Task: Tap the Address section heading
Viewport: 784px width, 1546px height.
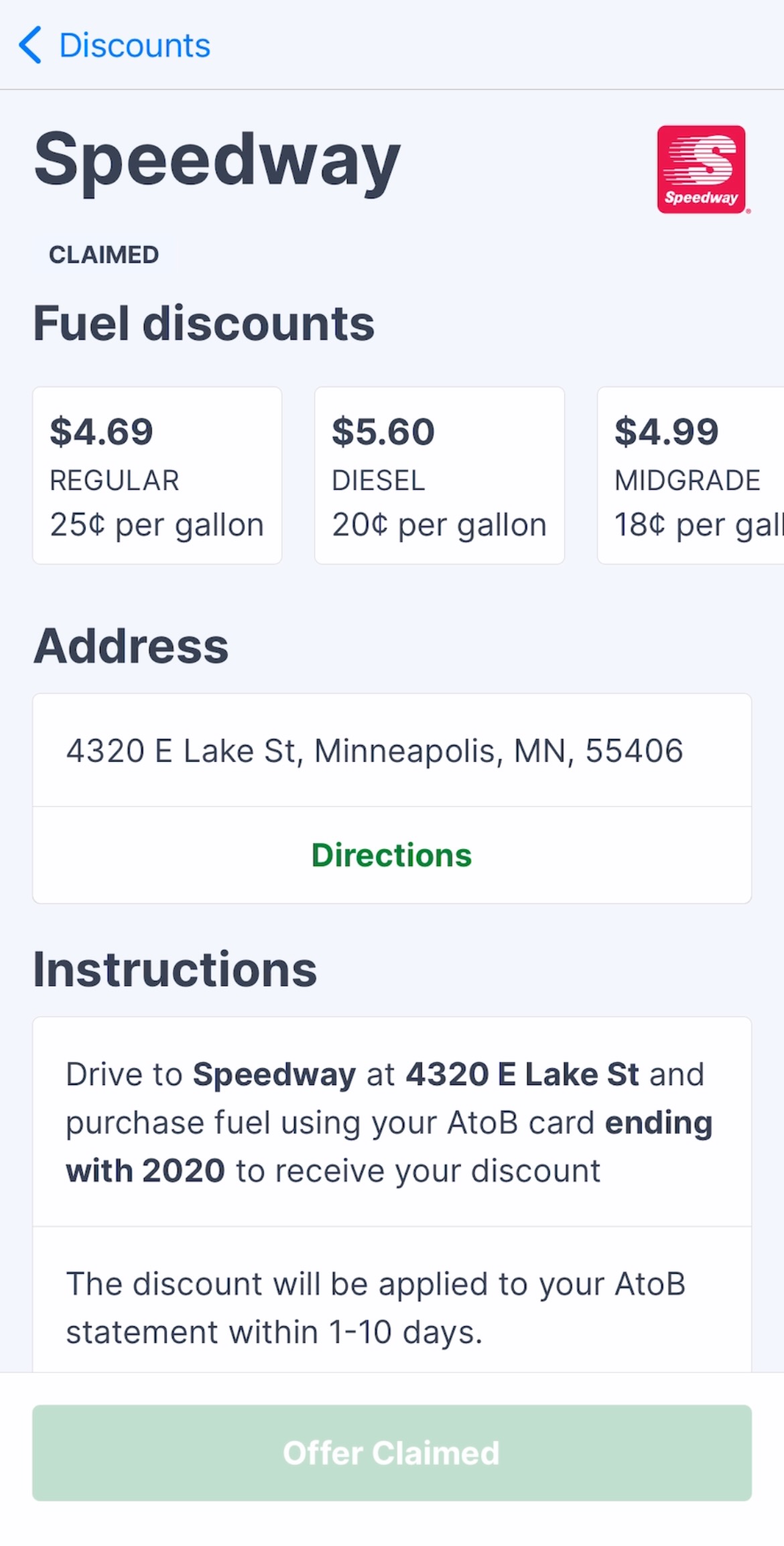Action: tap(131, 647)
